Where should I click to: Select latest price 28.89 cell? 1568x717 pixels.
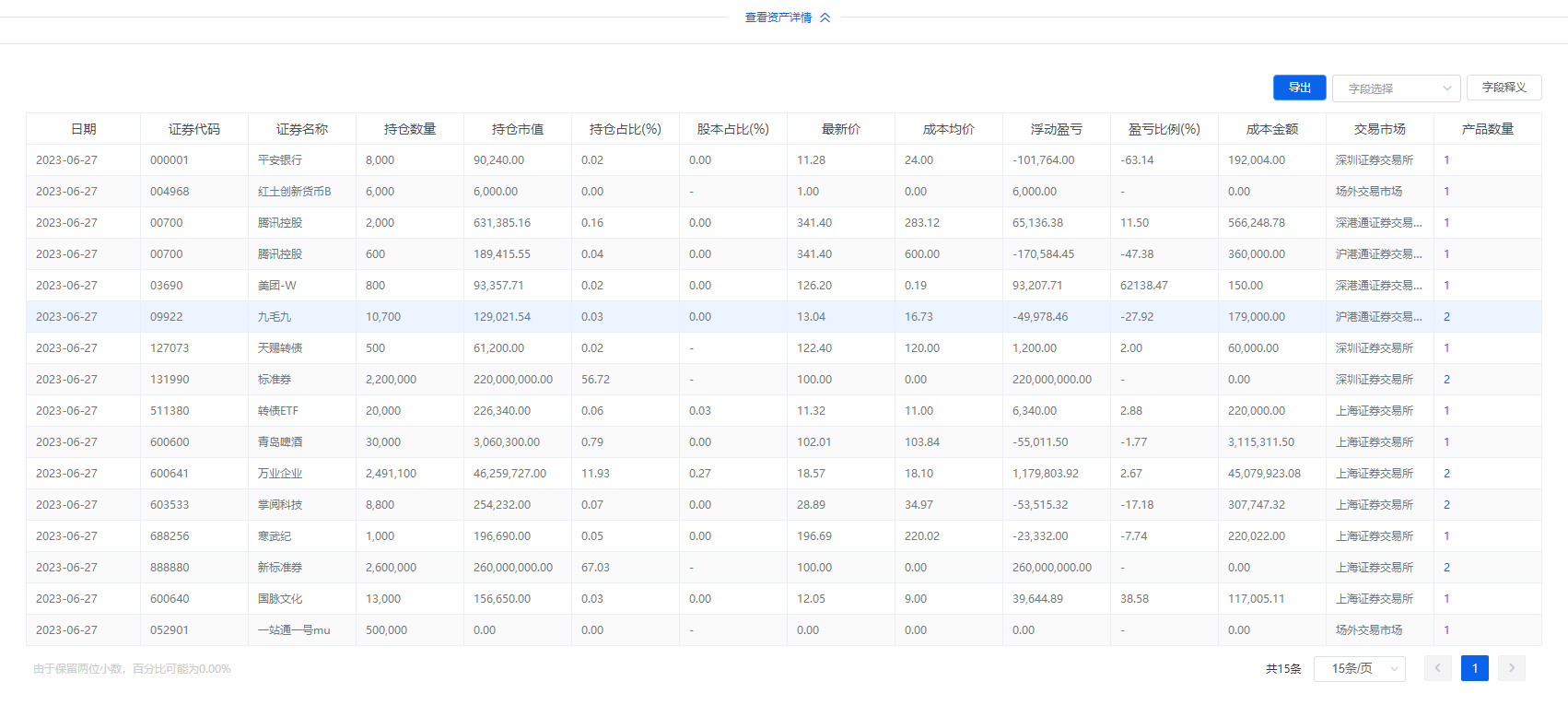[841, 505]
